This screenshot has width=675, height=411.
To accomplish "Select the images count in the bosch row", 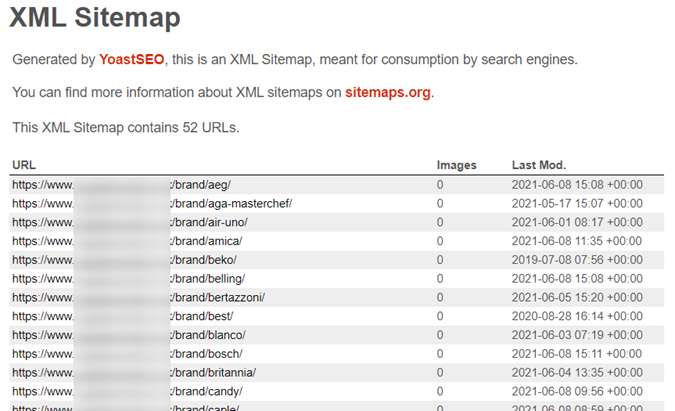I will pyautogui.click(x=440, y=354).
